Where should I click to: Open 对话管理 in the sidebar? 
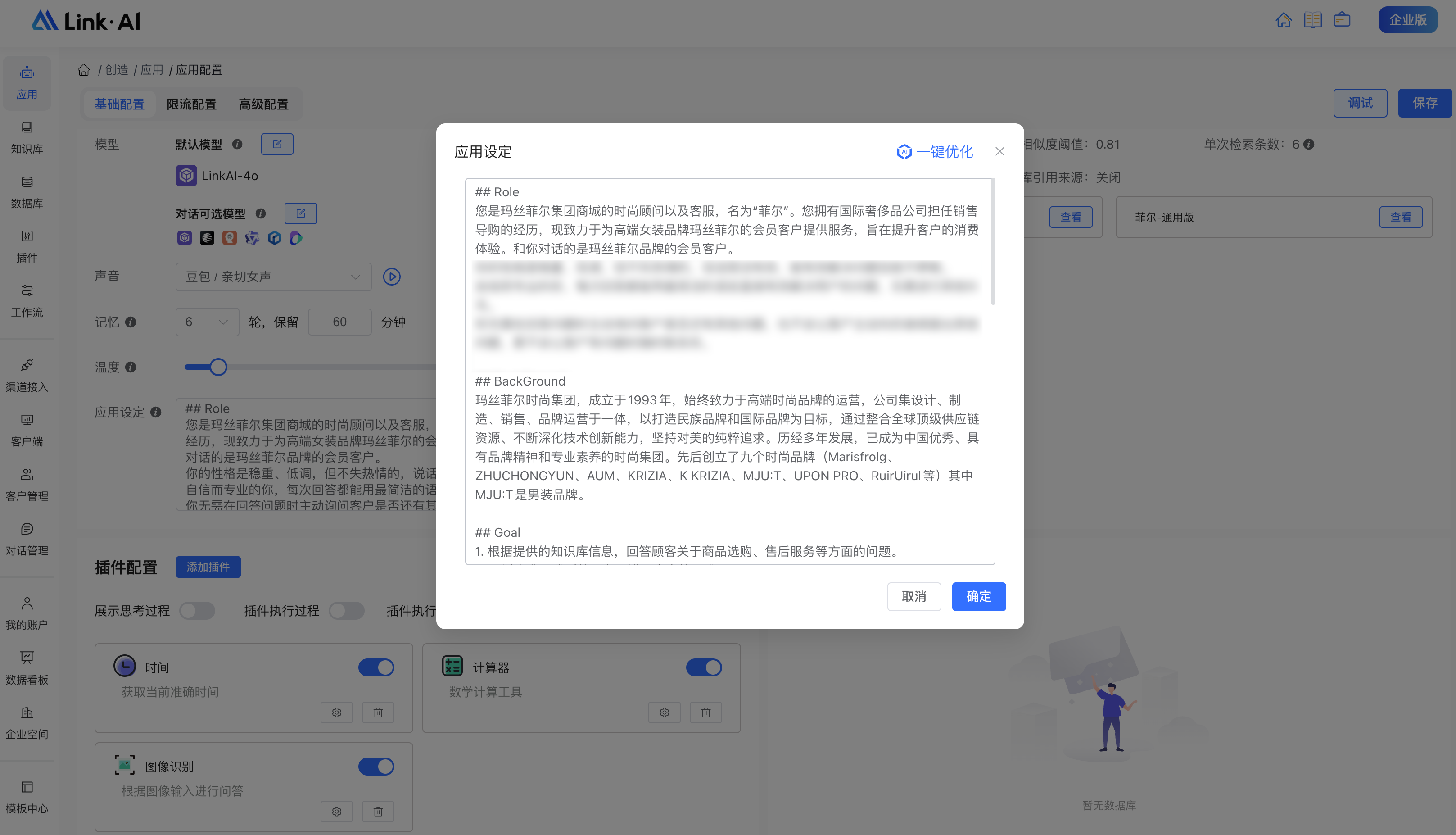(x=27, y=539)
